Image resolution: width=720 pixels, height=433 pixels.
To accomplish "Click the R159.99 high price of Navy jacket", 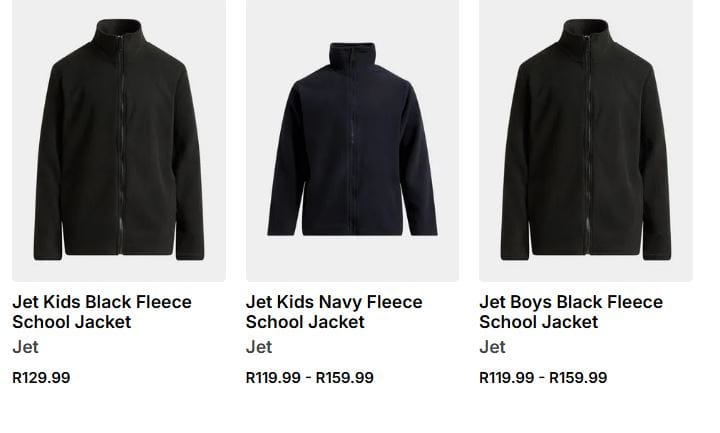I will 345,377.
